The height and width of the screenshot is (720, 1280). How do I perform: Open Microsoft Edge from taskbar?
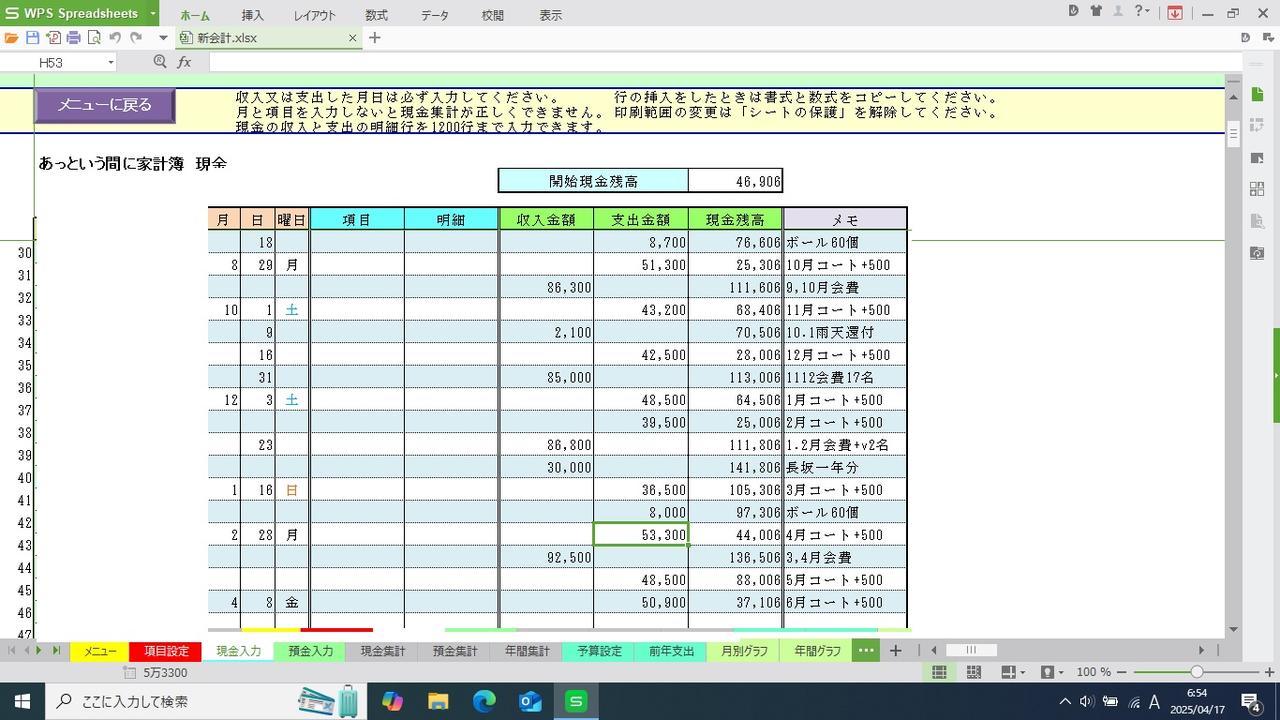tap(484, 701)
